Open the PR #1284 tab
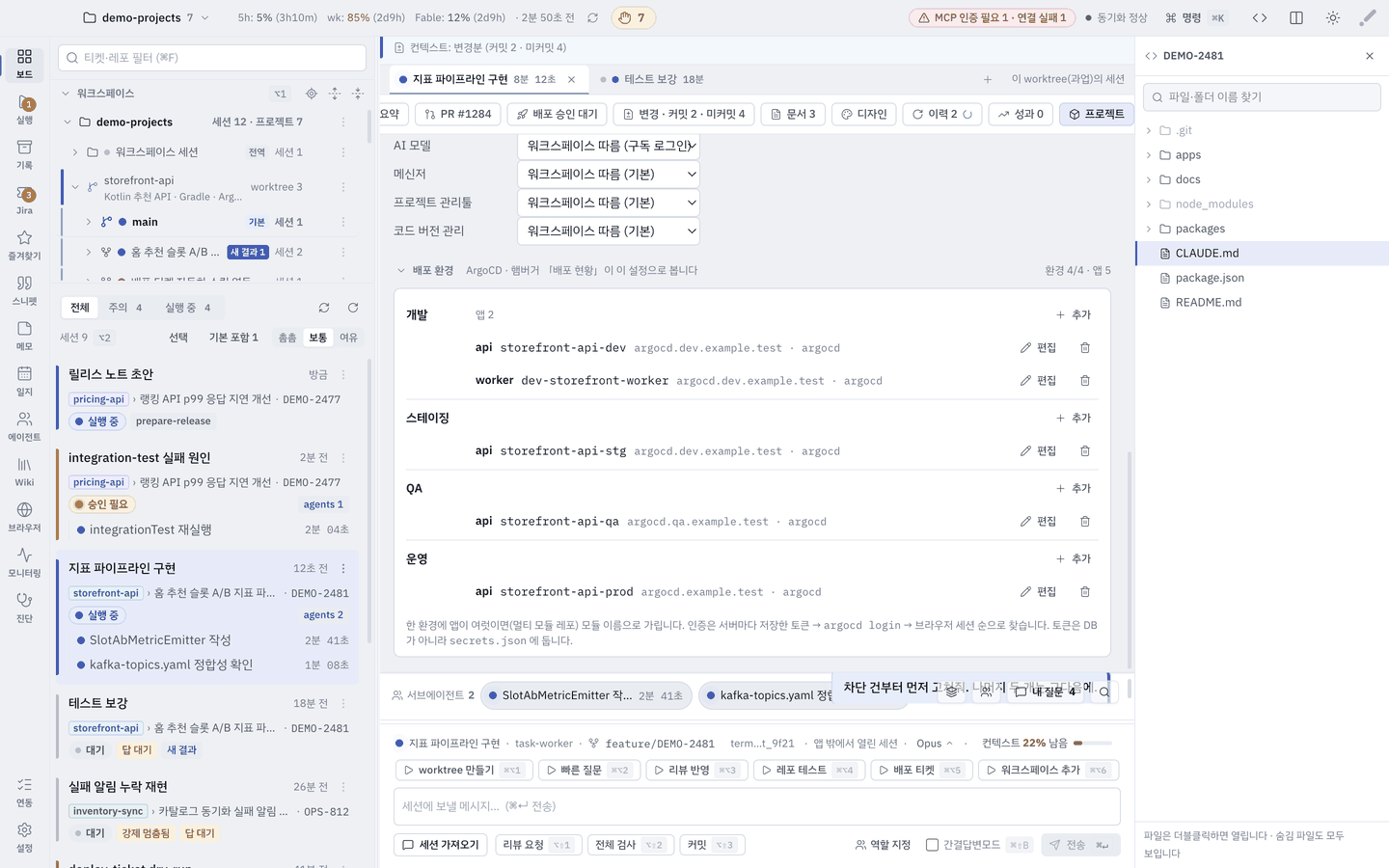Image resolution: width=1389 pixels, height=868 pixels. point(457,114)
